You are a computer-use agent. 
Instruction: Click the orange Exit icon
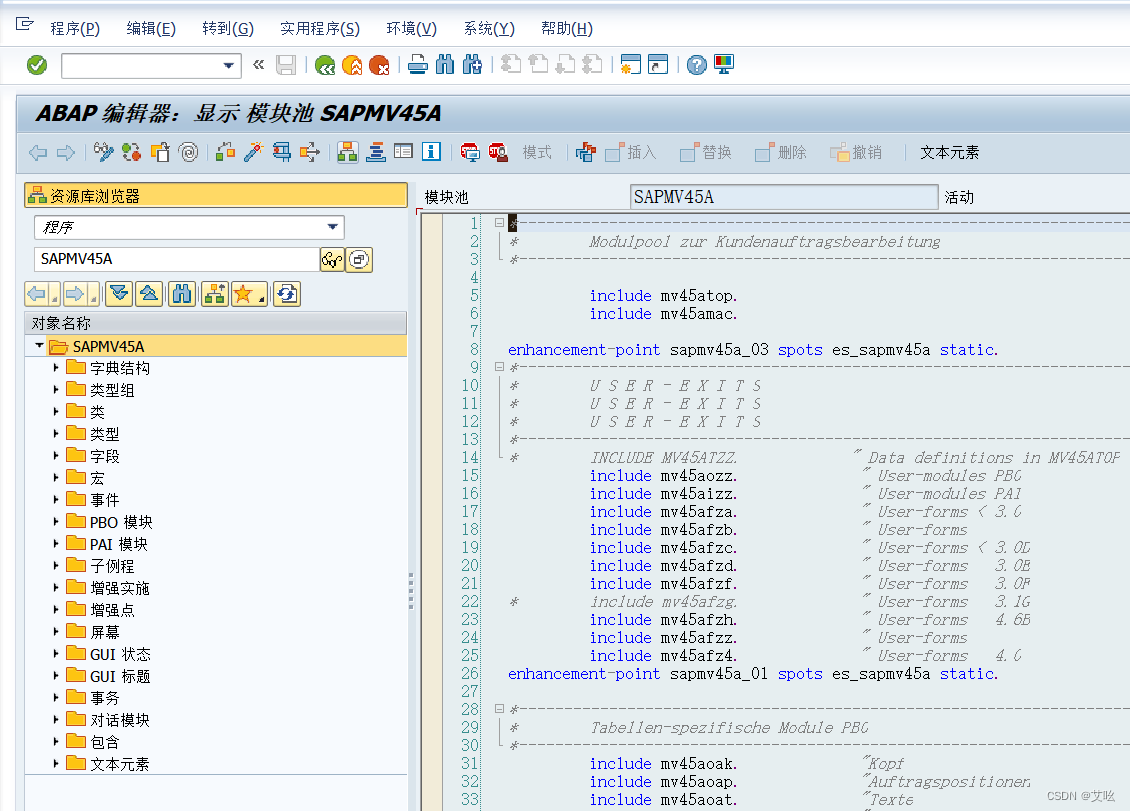pos(352,66)
